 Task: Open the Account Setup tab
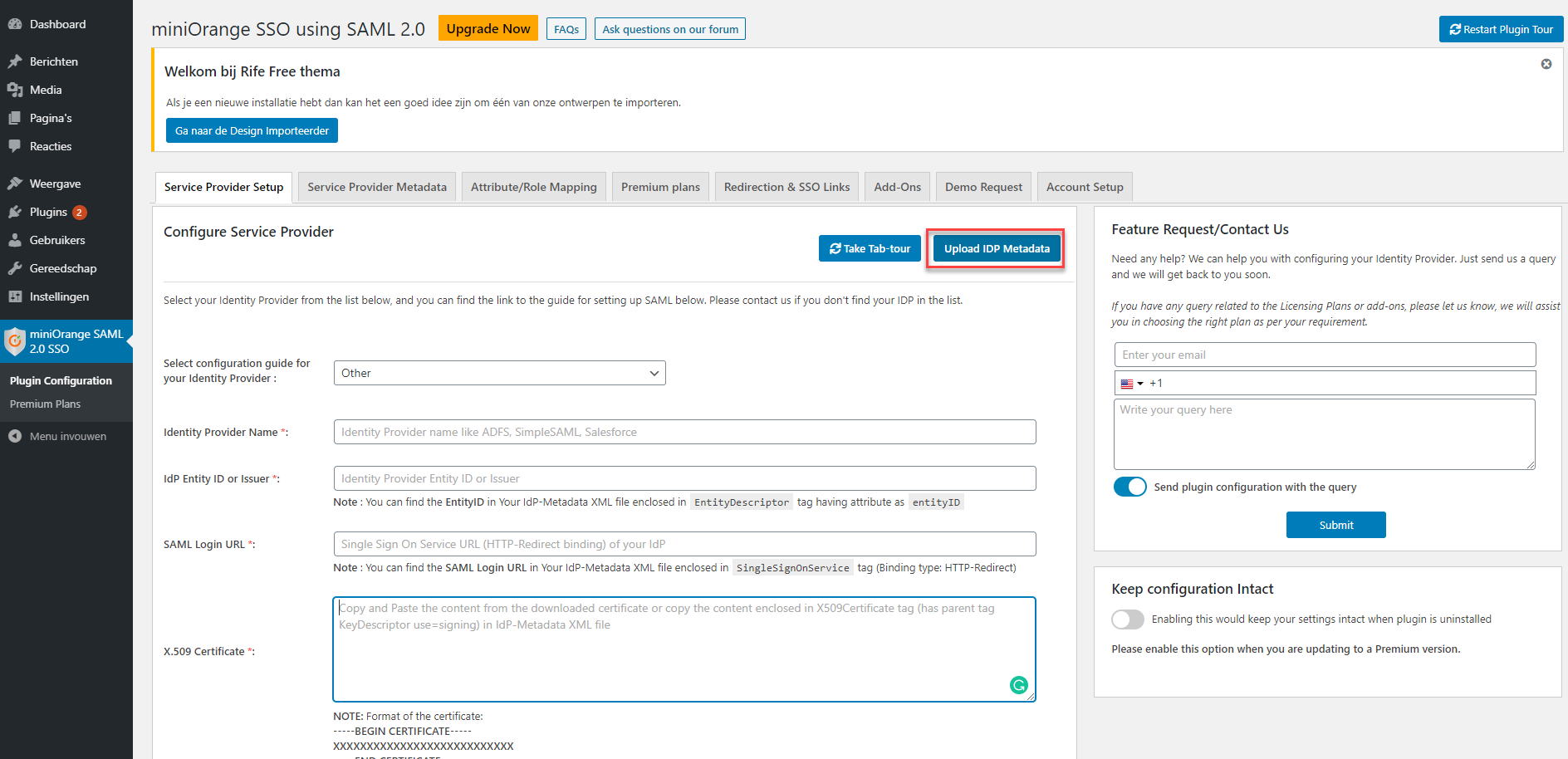(x=1085, y=187)
